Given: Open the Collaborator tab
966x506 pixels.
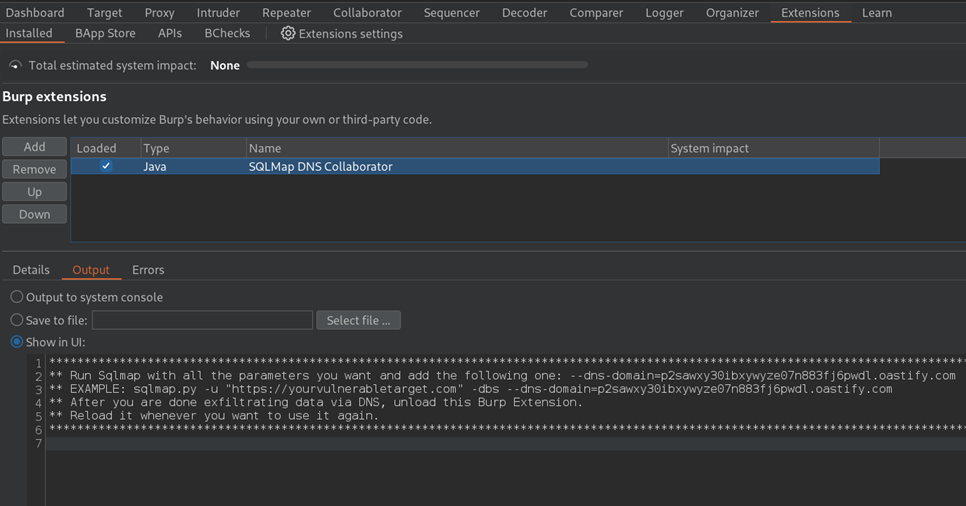Looking at the screenshot, I should [x=367, y=12].
